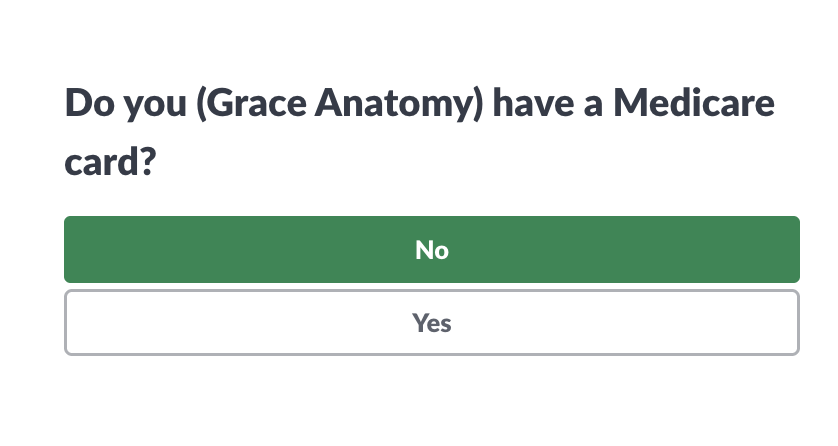Indicate Grace Anatomy has no Medicare card

click(431, 250)
